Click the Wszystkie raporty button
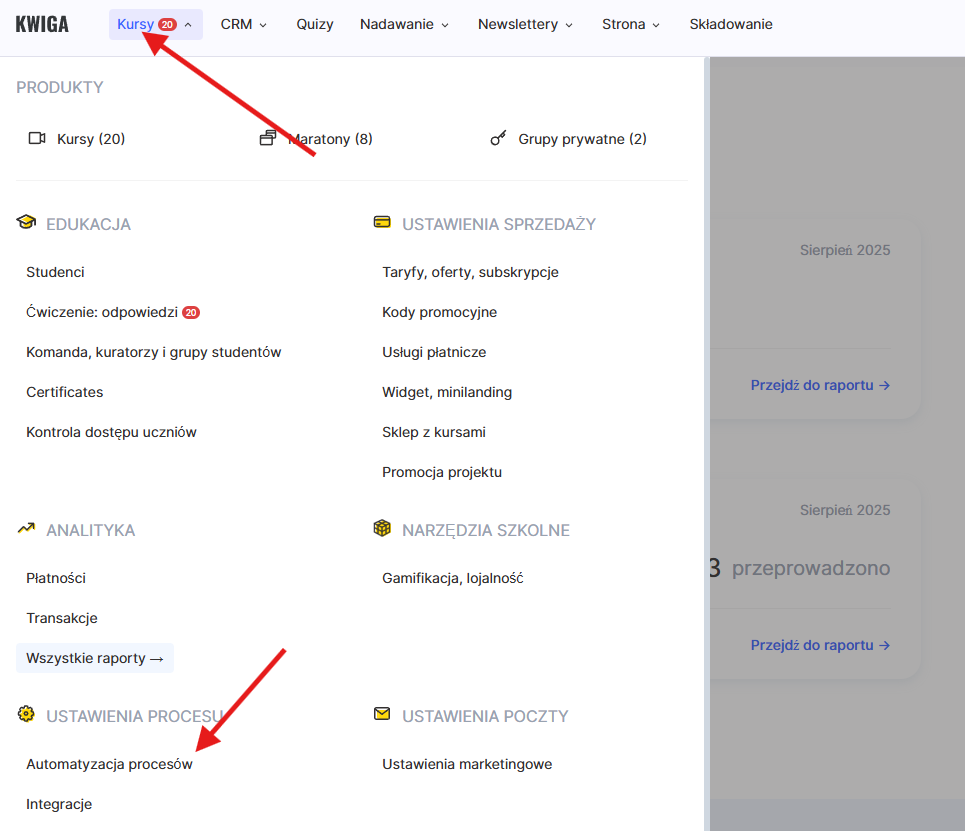This screenshot has width=965, height=831. [95, 658]
